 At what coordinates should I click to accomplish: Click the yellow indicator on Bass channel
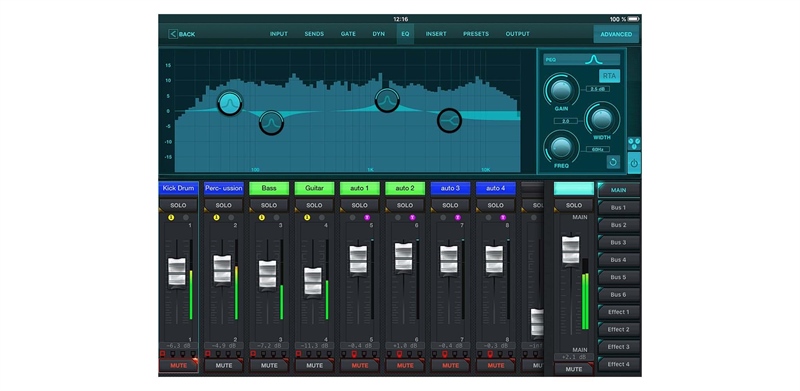pyautogui.click(x=262, y=217)
